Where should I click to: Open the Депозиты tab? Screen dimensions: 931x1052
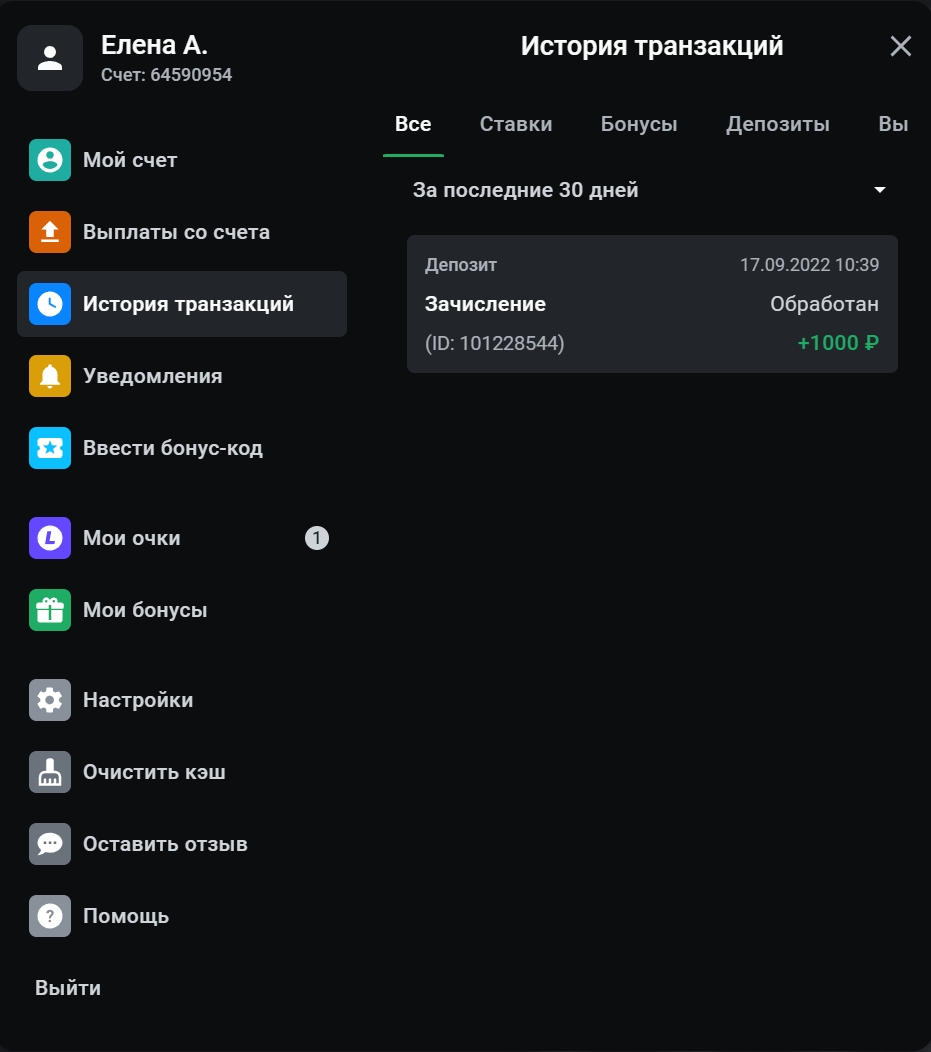[x=778, y=125]
